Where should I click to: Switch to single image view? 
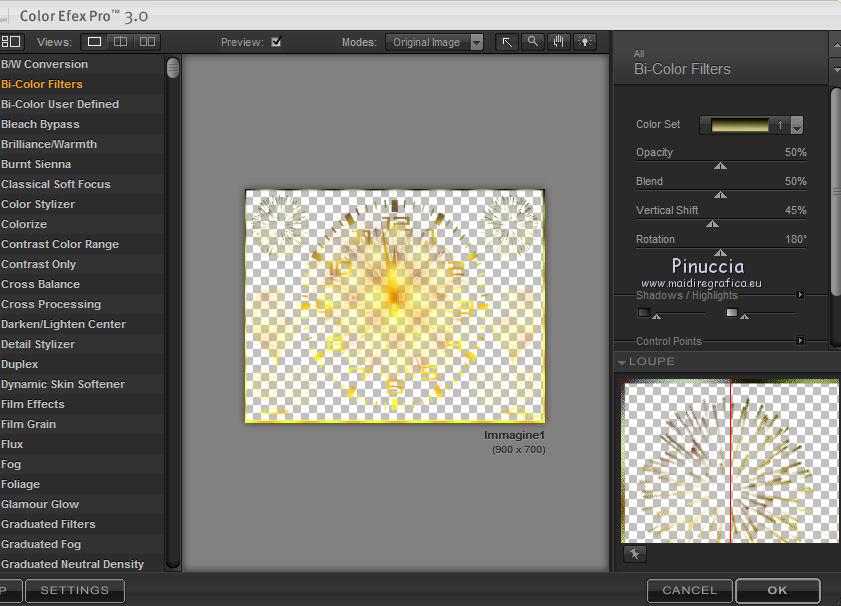tap(95, 42)
